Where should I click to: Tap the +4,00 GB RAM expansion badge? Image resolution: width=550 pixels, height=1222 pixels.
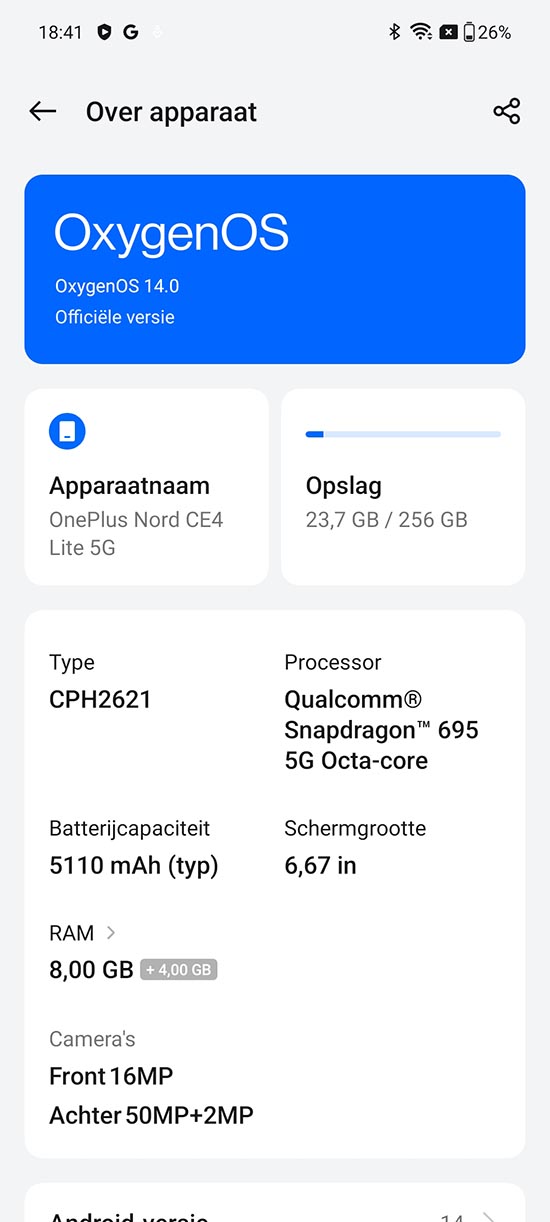(179, 970)
